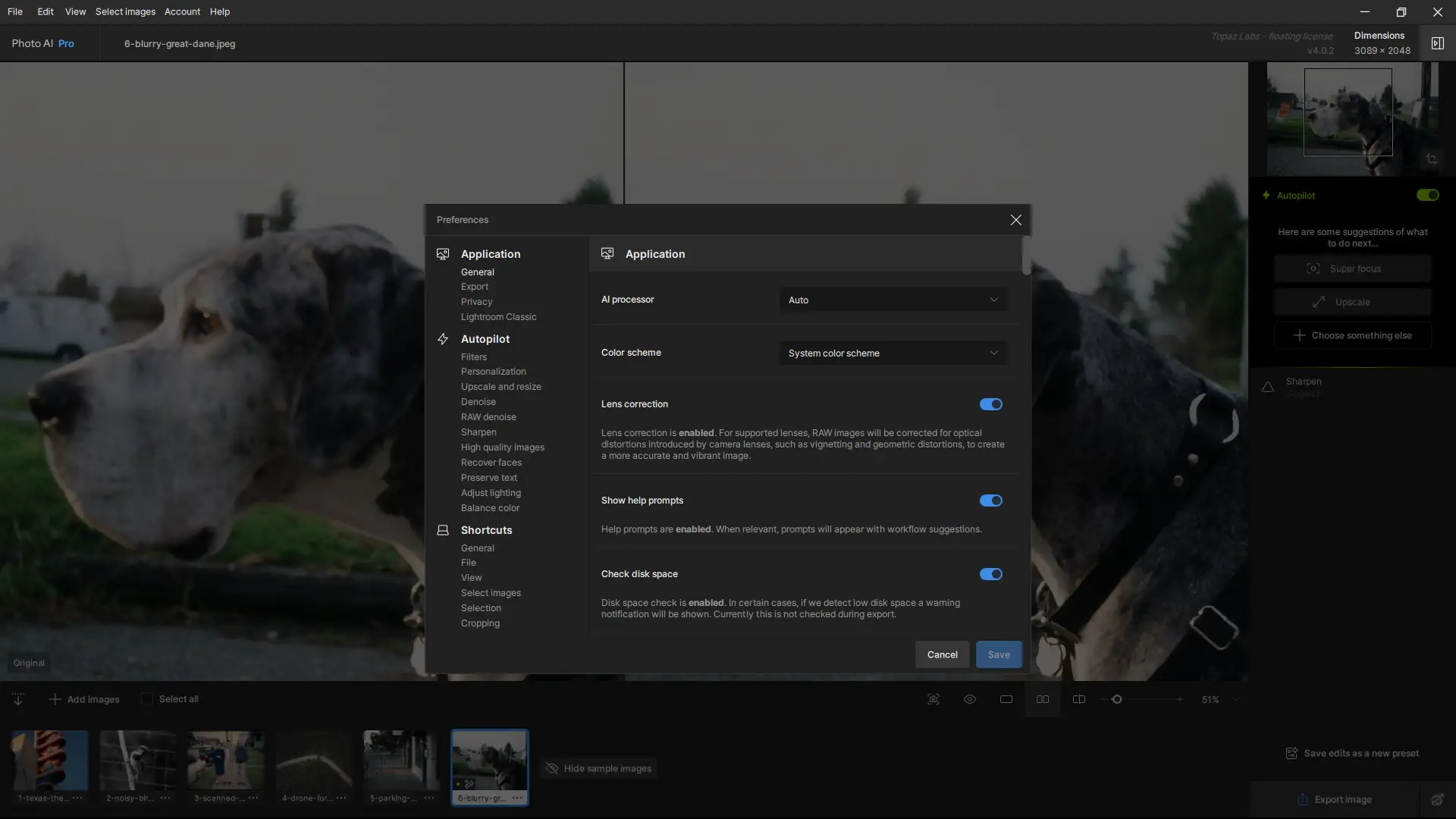Click the side-by-side view icon
This screenshot has height=819, width=1456.
pos(1043,699)
